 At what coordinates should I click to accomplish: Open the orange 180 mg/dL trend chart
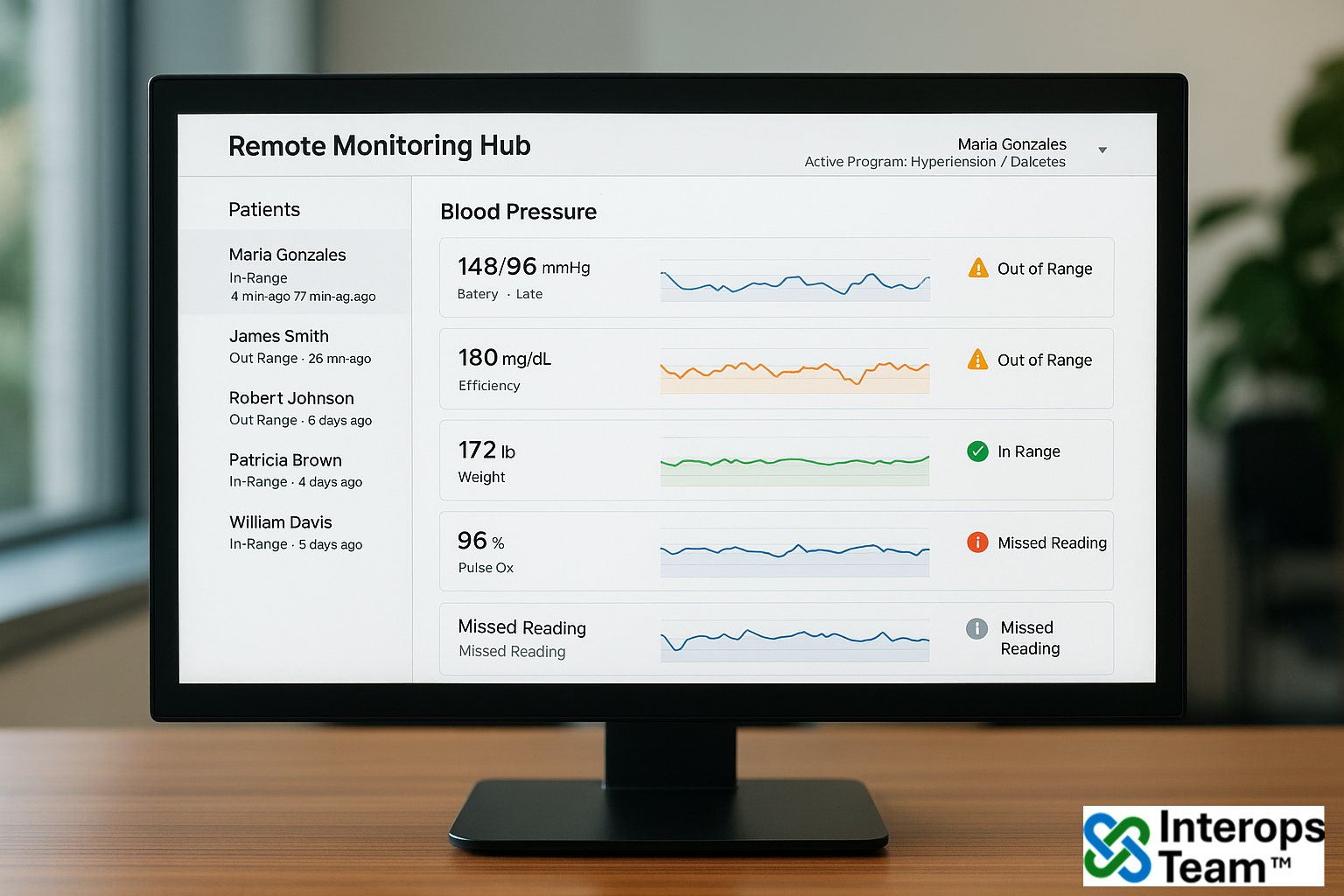coord(794,372)
